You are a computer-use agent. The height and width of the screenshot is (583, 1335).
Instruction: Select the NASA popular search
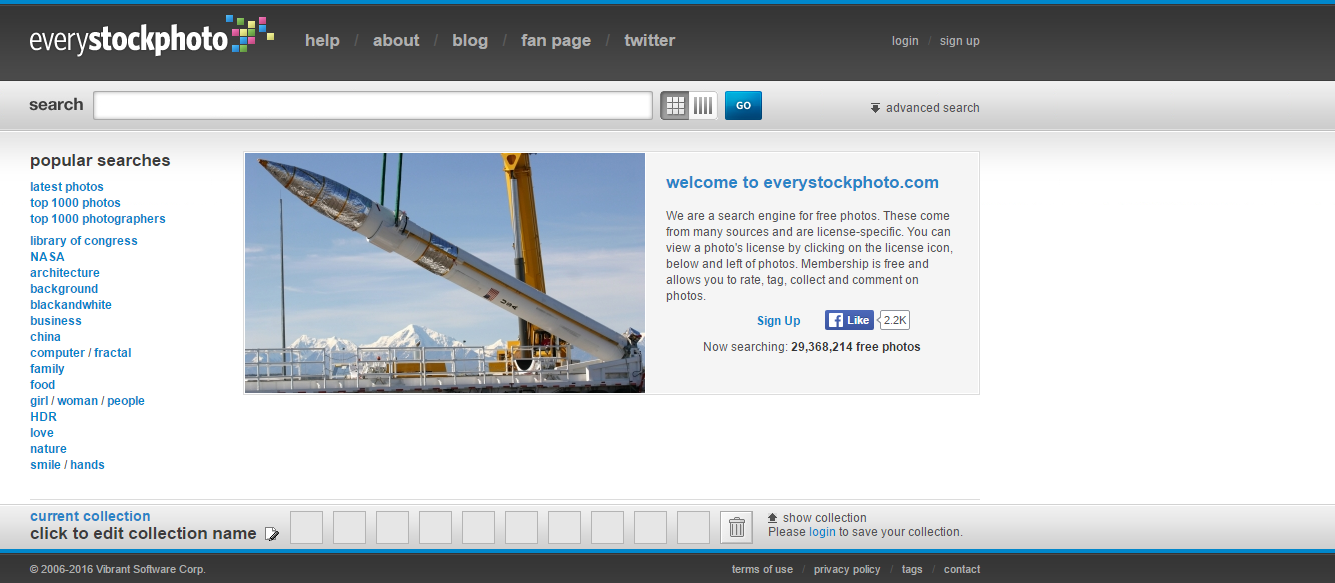point(47,257)
